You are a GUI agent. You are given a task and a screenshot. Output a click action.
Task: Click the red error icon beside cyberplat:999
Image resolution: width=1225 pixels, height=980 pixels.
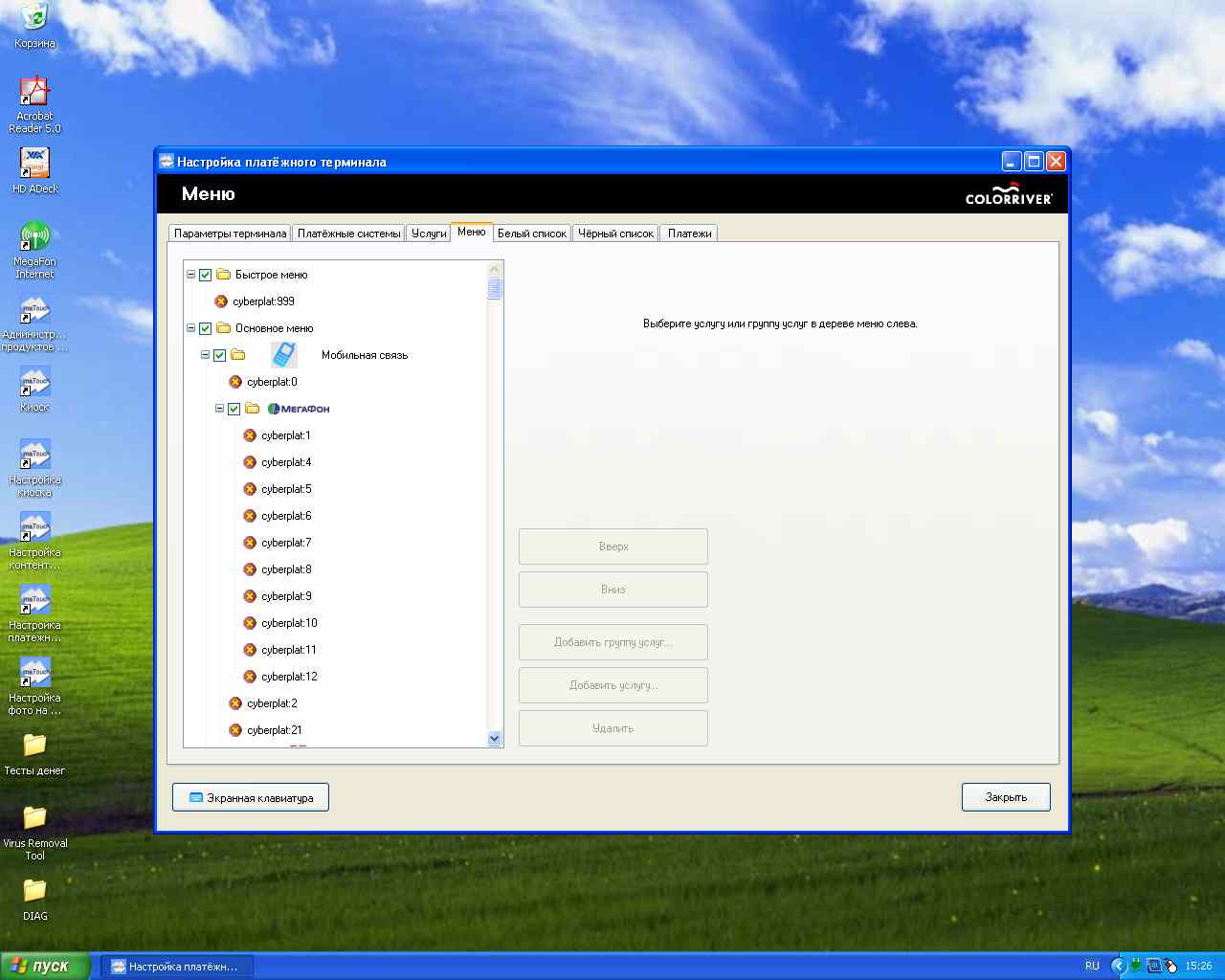[221, 301]
